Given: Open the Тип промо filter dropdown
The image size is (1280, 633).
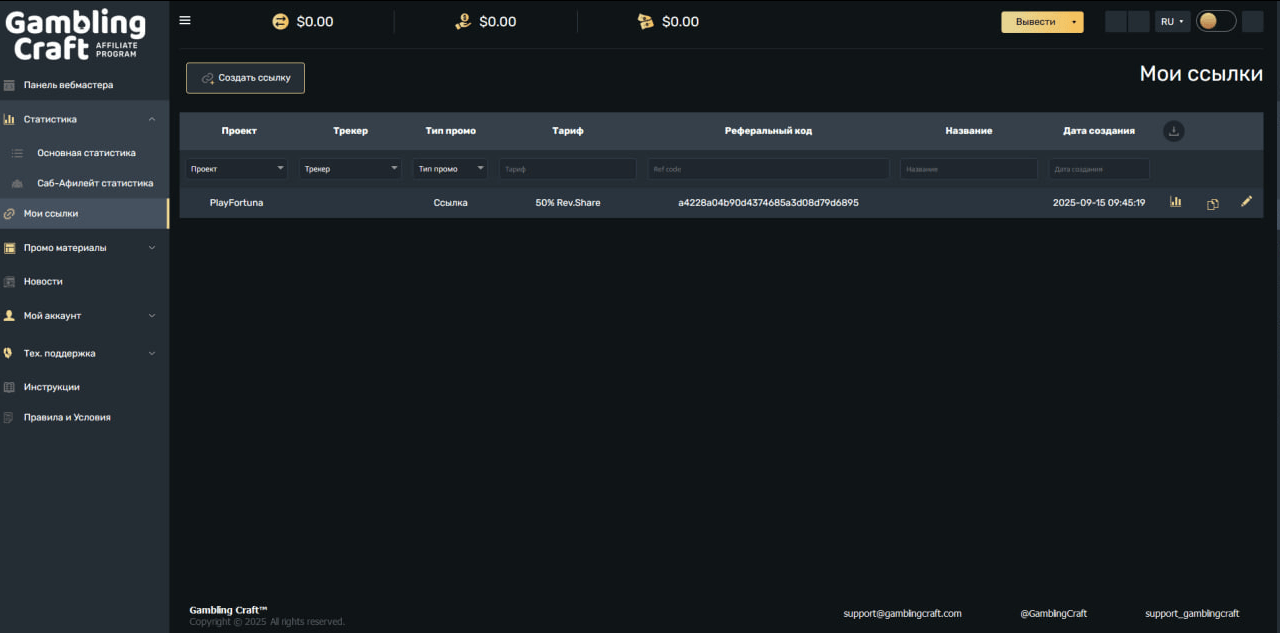Looking at the screenshot, I should (450, 169).
